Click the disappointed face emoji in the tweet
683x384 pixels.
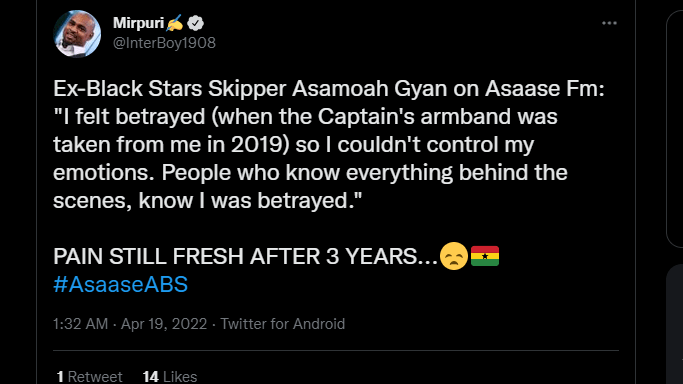453,256
